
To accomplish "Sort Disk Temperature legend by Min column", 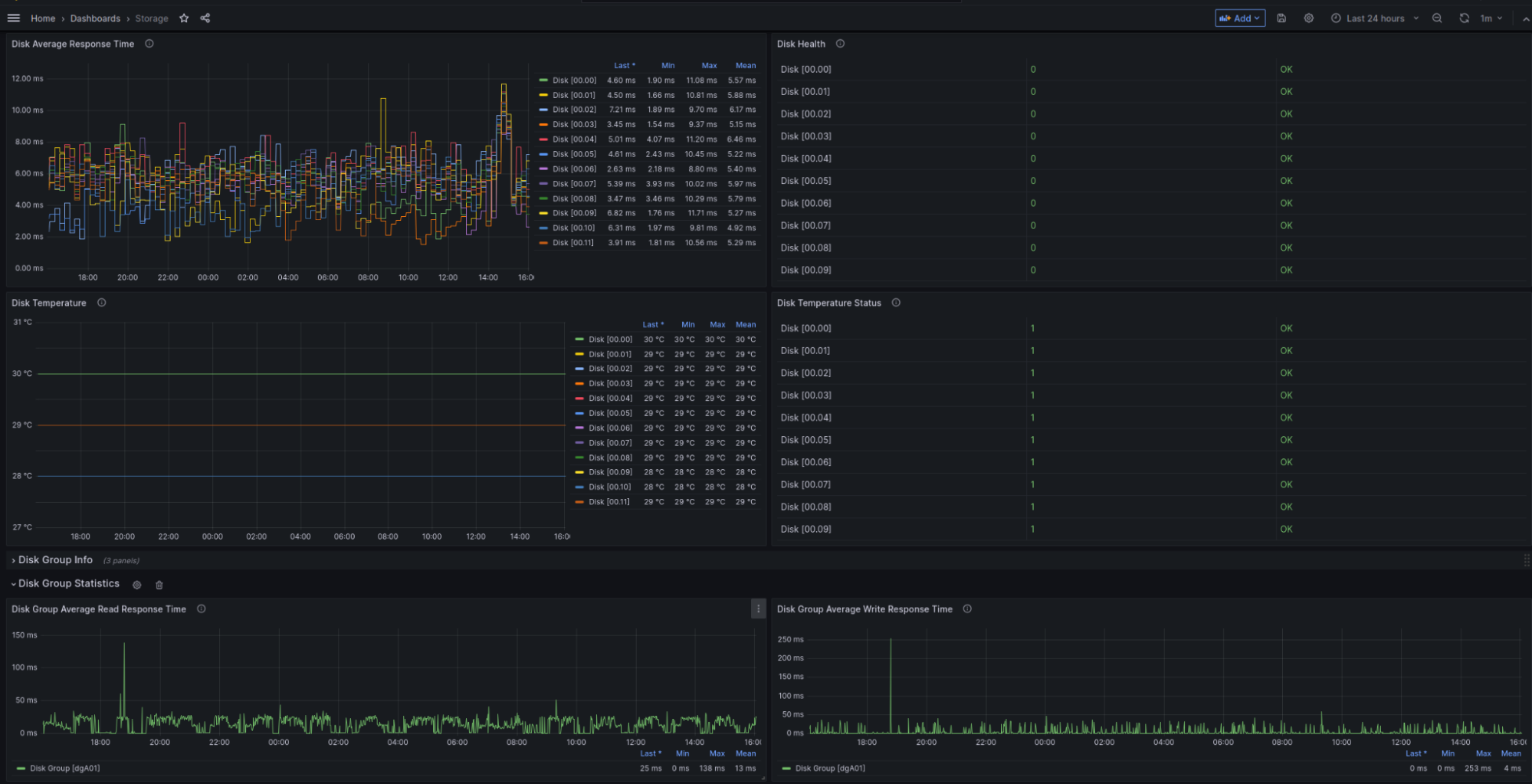I will coord(688,325).
